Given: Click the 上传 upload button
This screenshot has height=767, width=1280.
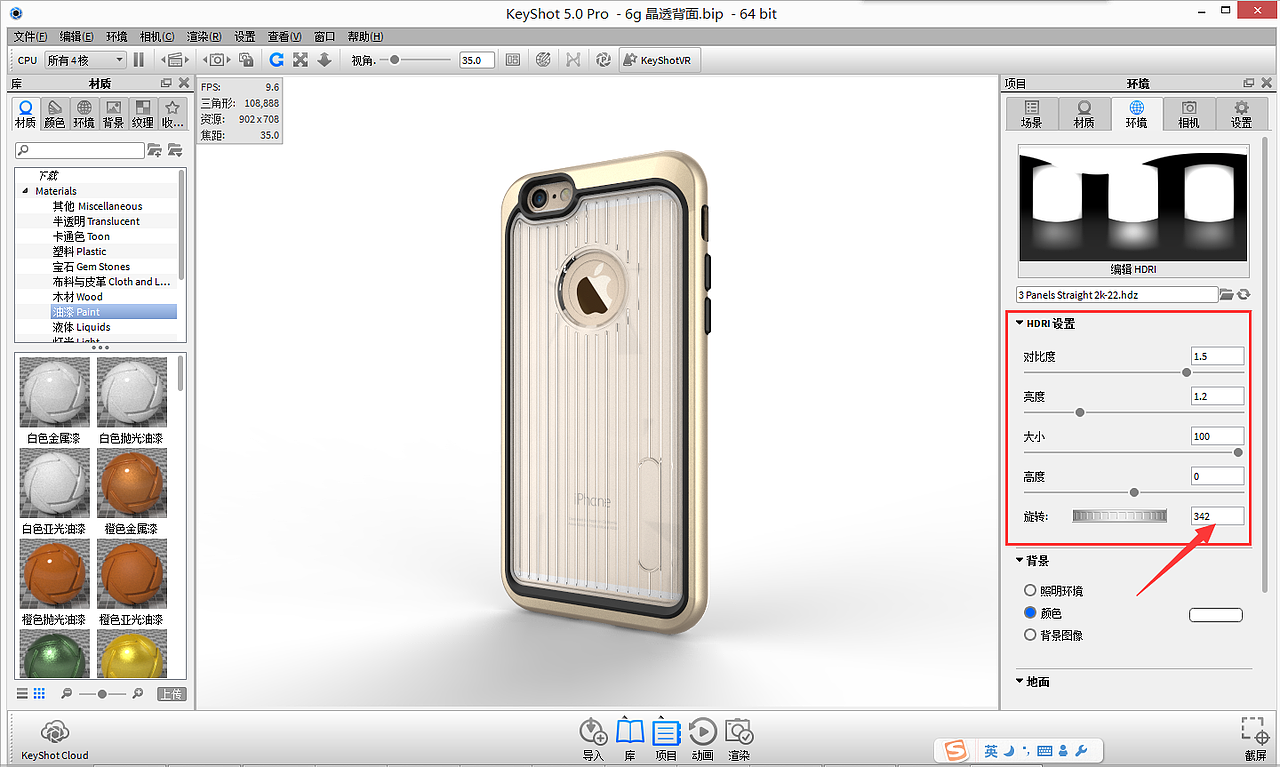Looking at the screenshot, I should pyautogui.click(x=171, y=694).
